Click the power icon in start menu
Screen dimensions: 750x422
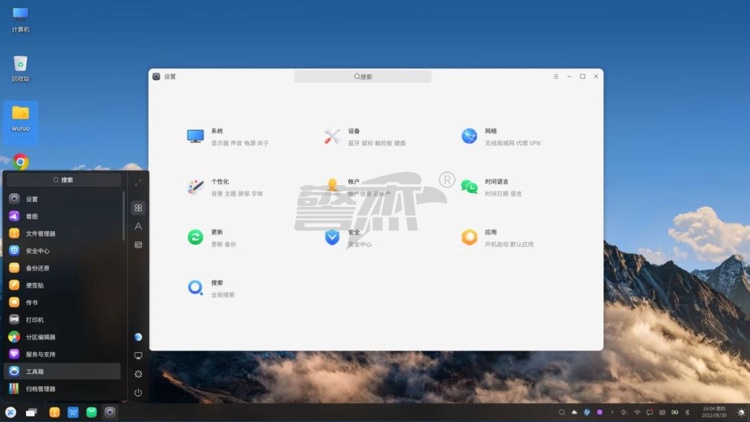point(138,392)
